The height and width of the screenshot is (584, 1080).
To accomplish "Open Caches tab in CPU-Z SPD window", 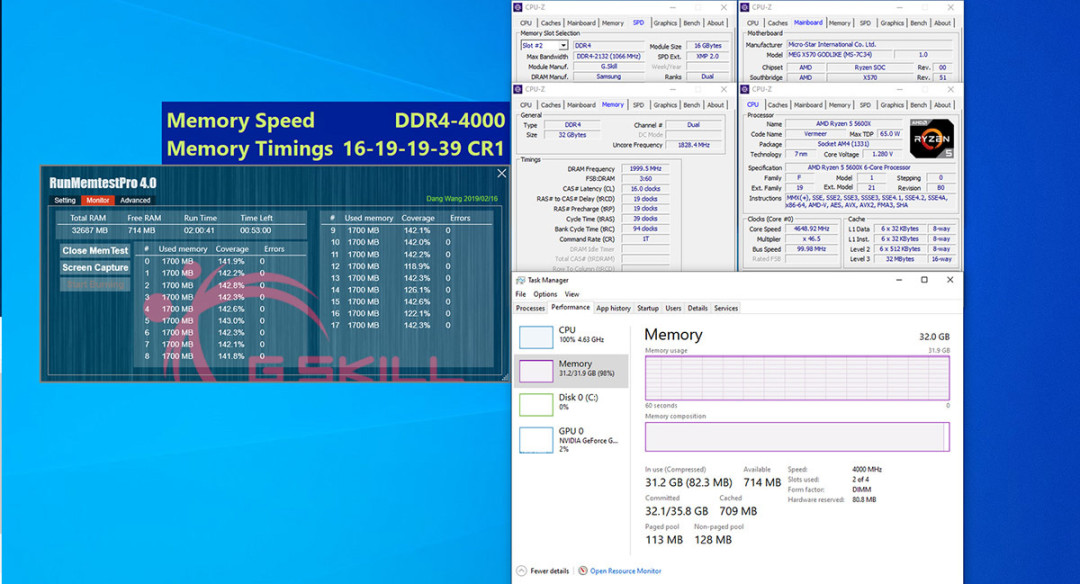I will [550, 23].
